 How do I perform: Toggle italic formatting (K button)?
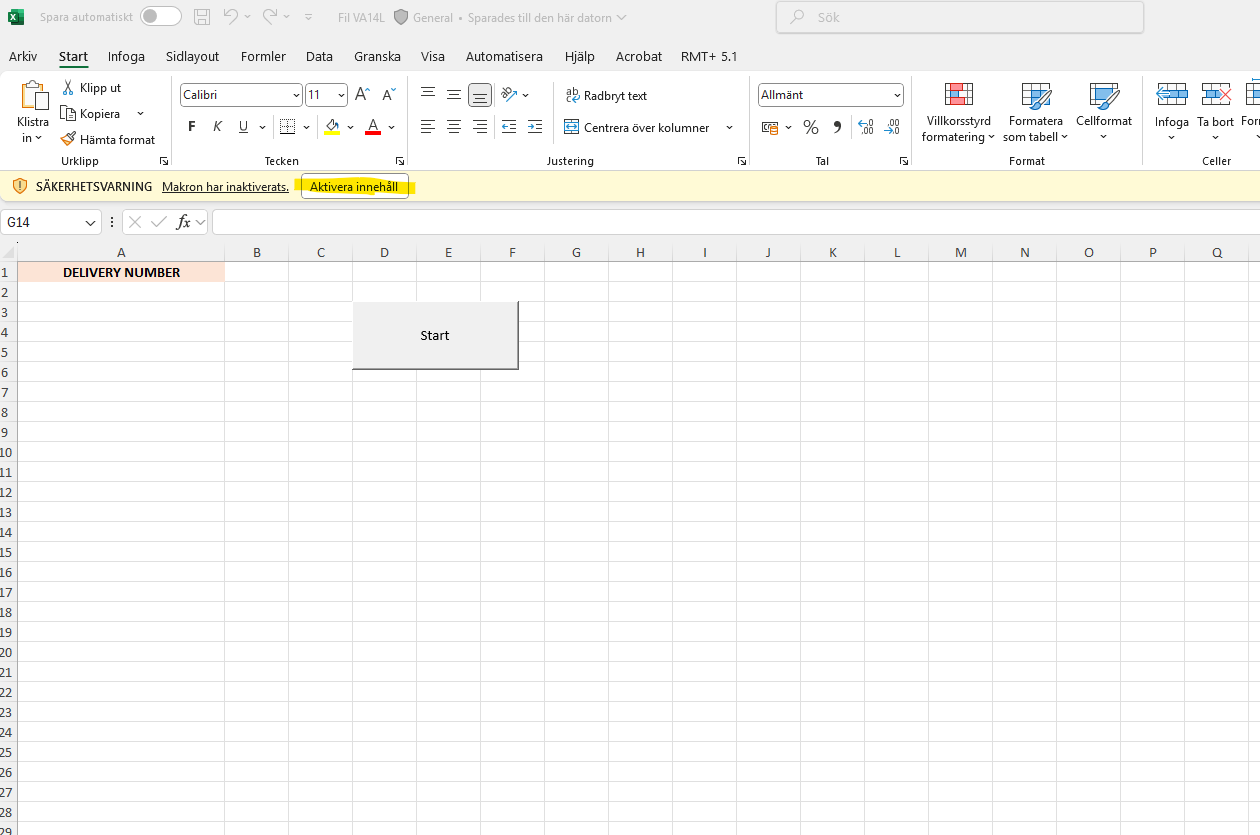[217, 127]
